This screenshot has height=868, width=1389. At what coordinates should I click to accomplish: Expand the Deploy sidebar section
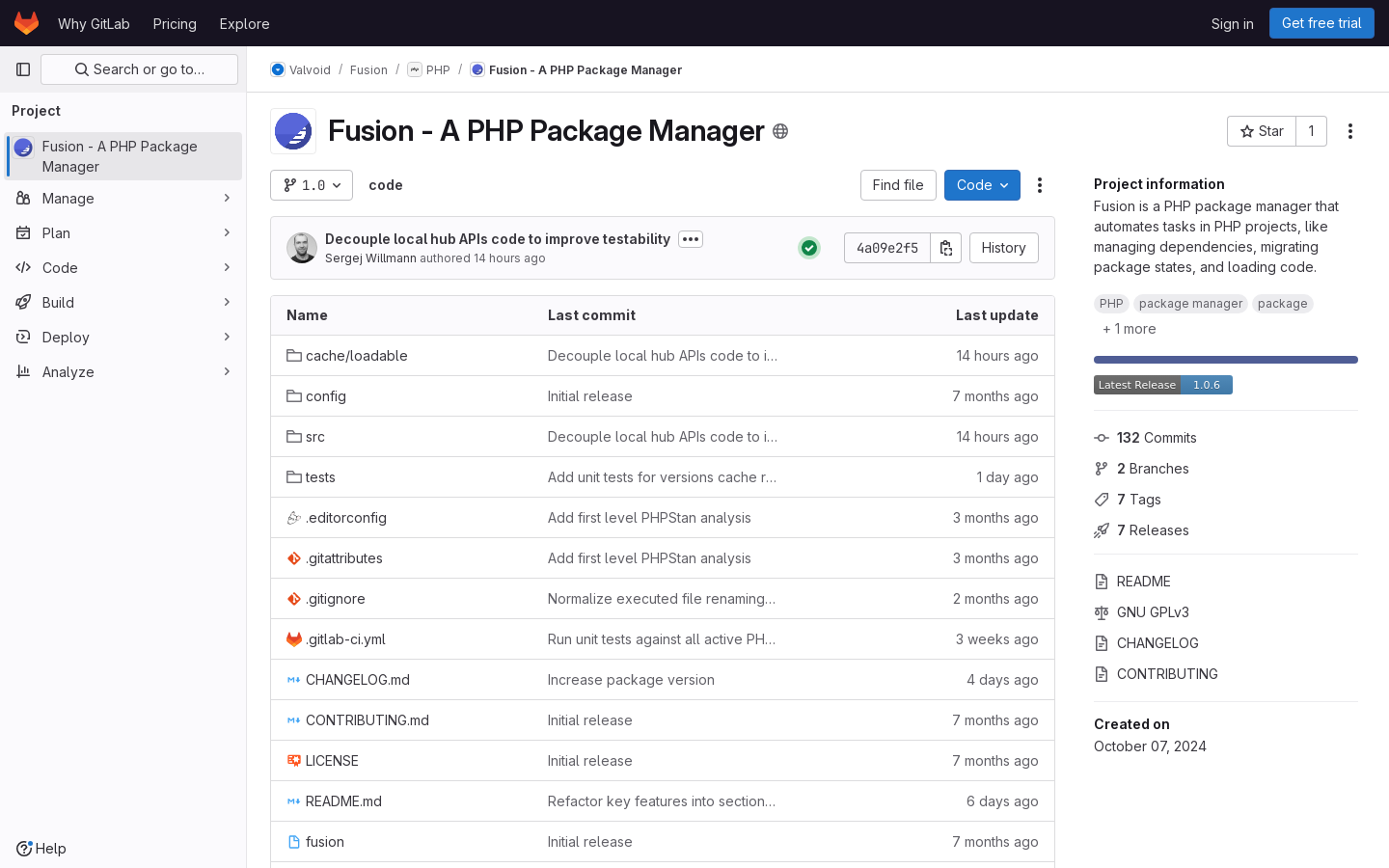pos(123,338)
